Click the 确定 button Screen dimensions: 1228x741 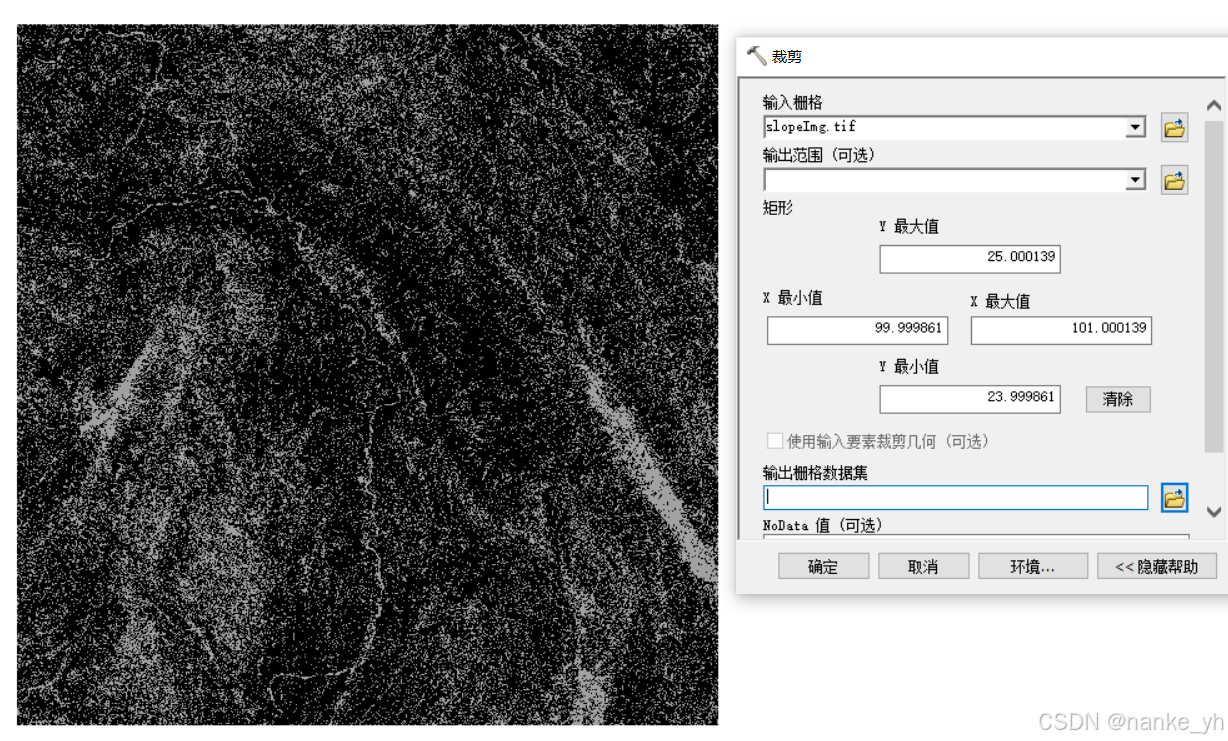(x=823, y=566)
